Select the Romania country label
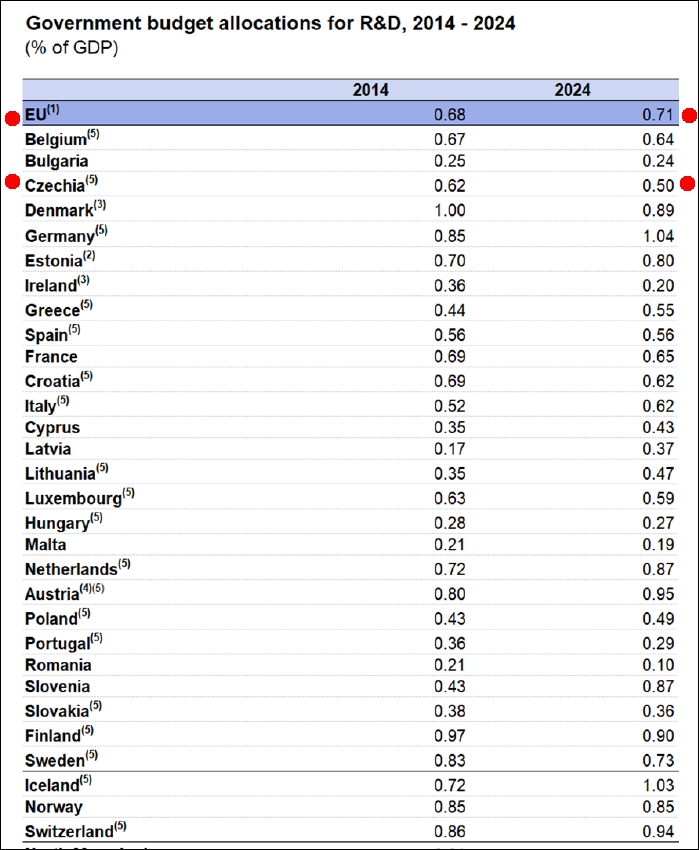The width and height of the screenshot is (699, 850). coord(58,665)
